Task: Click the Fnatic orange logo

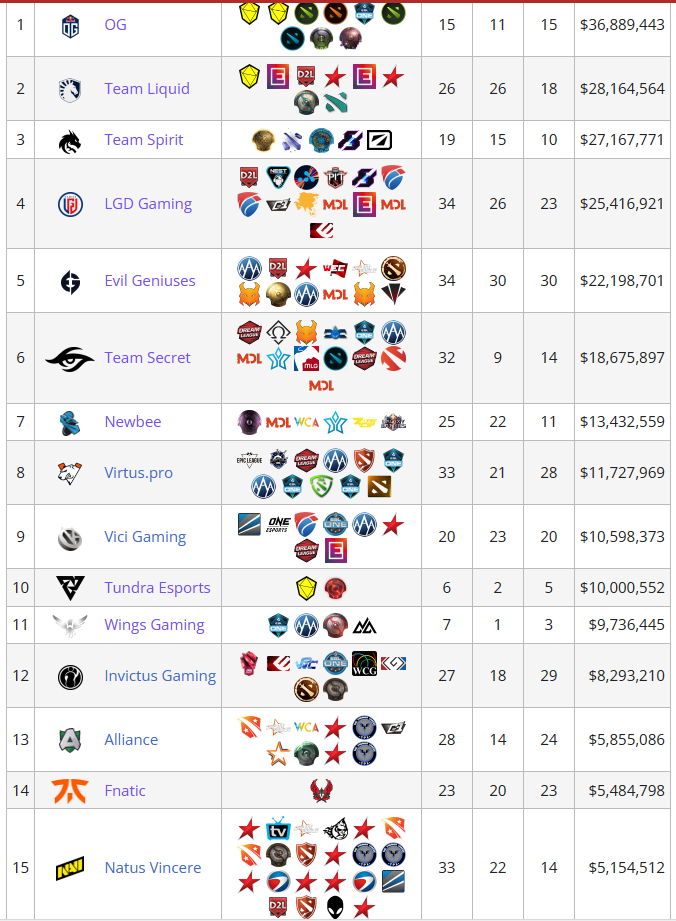Action: tap(70, 791)
